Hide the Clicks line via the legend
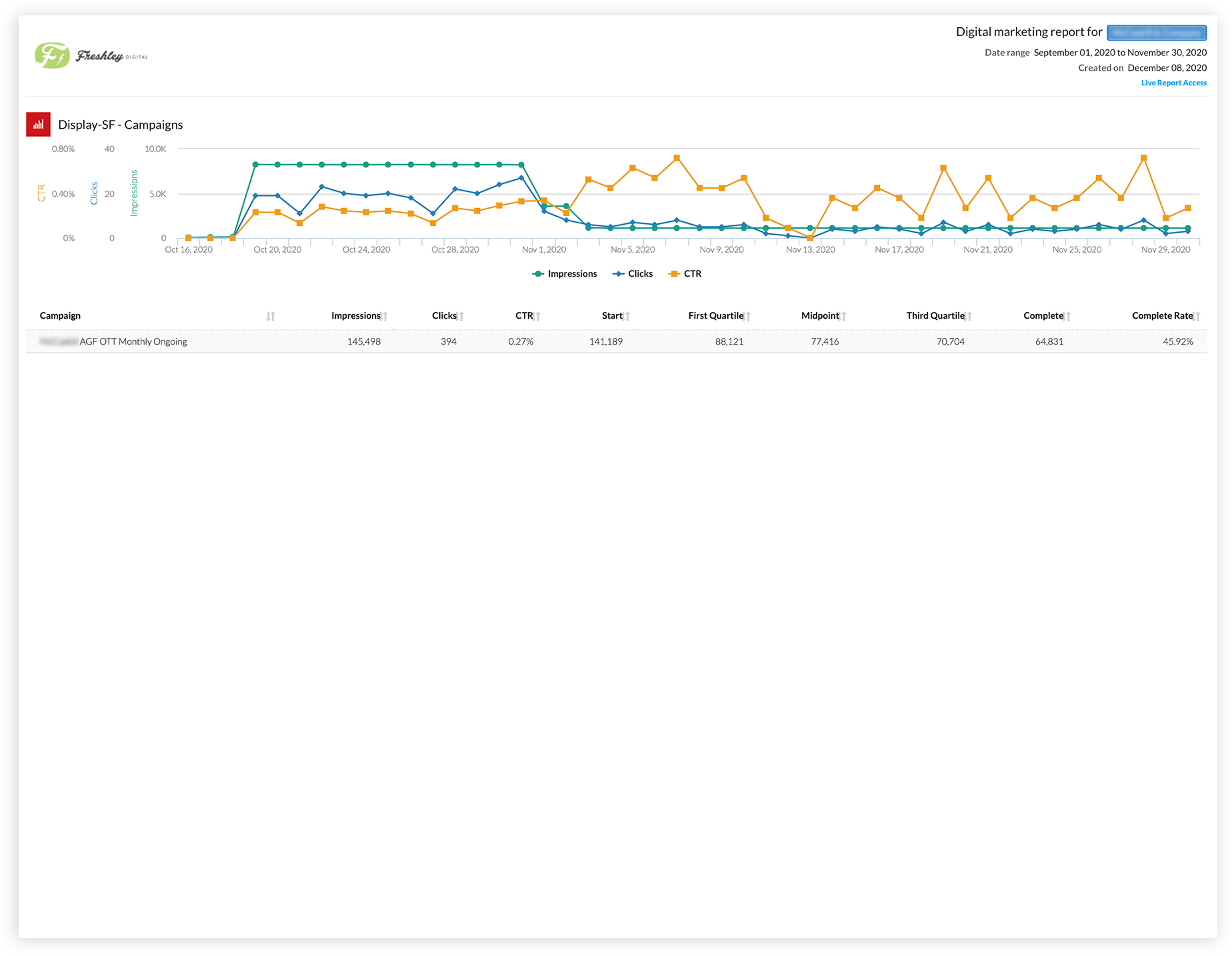This screenshot has width=1232, height=956. 632,273
